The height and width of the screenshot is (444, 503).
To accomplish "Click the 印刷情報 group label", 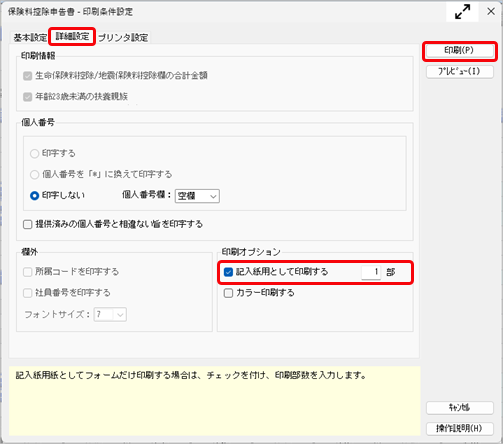I will coord(38,56).
